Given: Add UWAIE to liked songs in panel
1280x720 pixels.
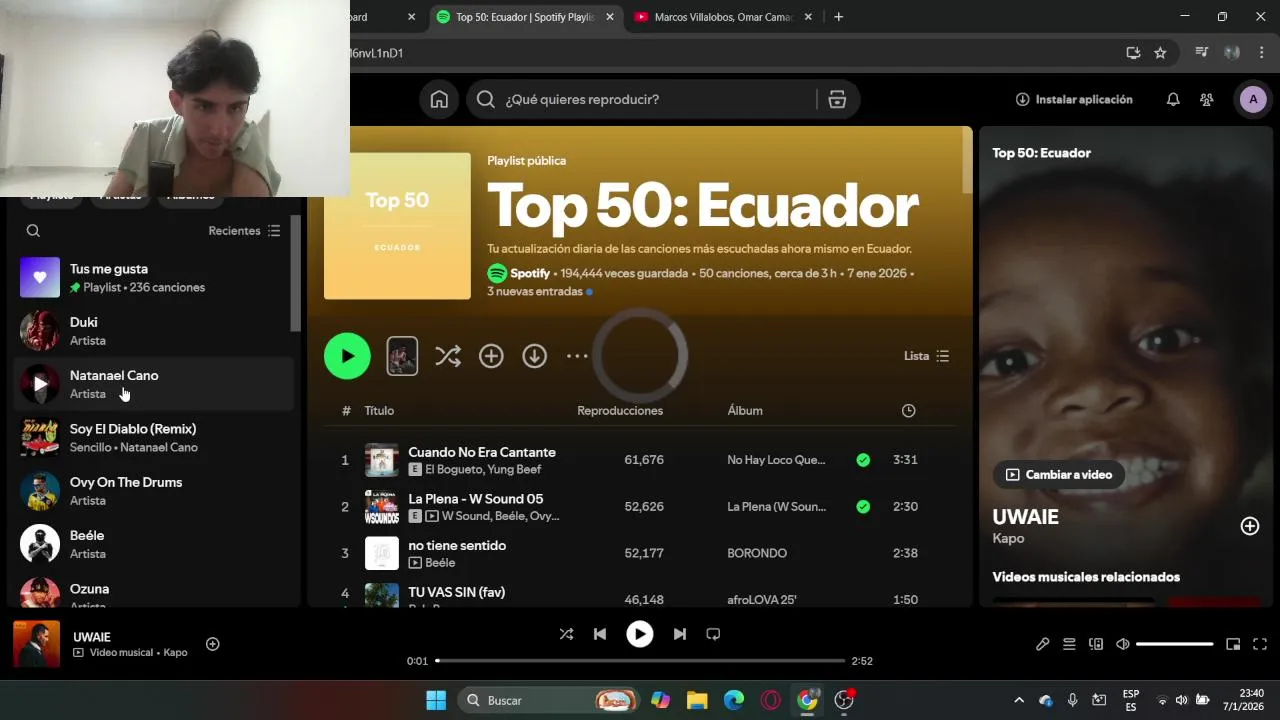Looking at the screenshot, I should 1250,526.
